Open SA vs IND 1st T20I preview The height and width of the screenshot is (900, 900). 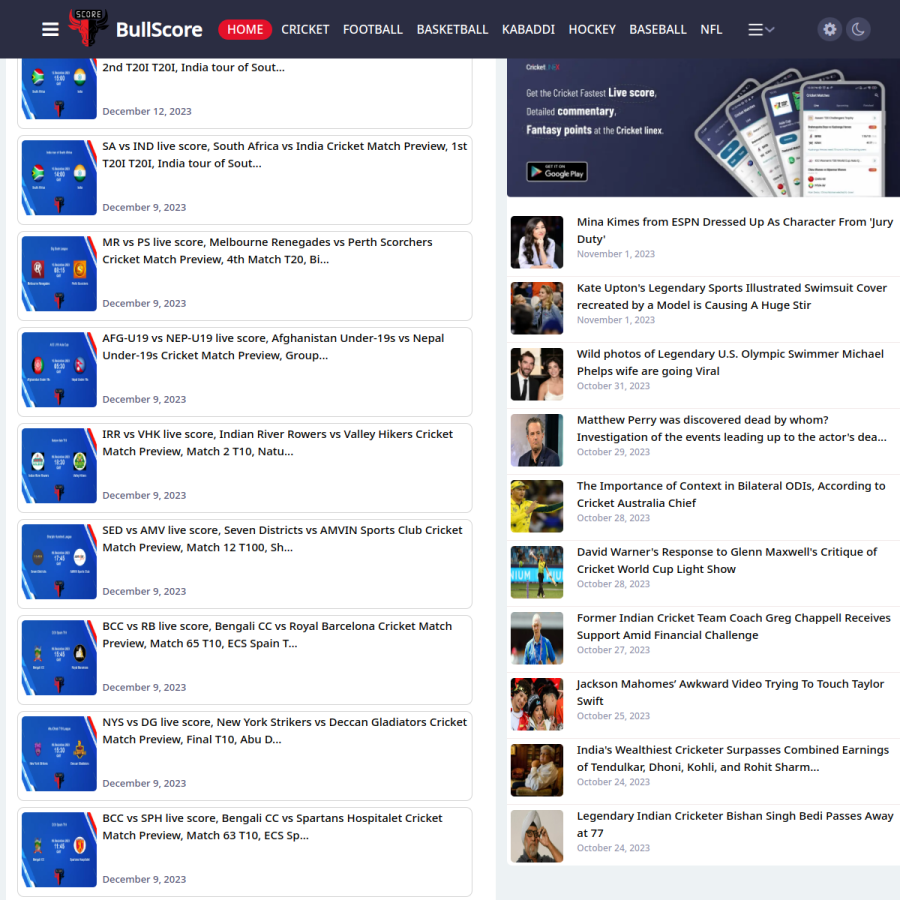tap(285, 154)
